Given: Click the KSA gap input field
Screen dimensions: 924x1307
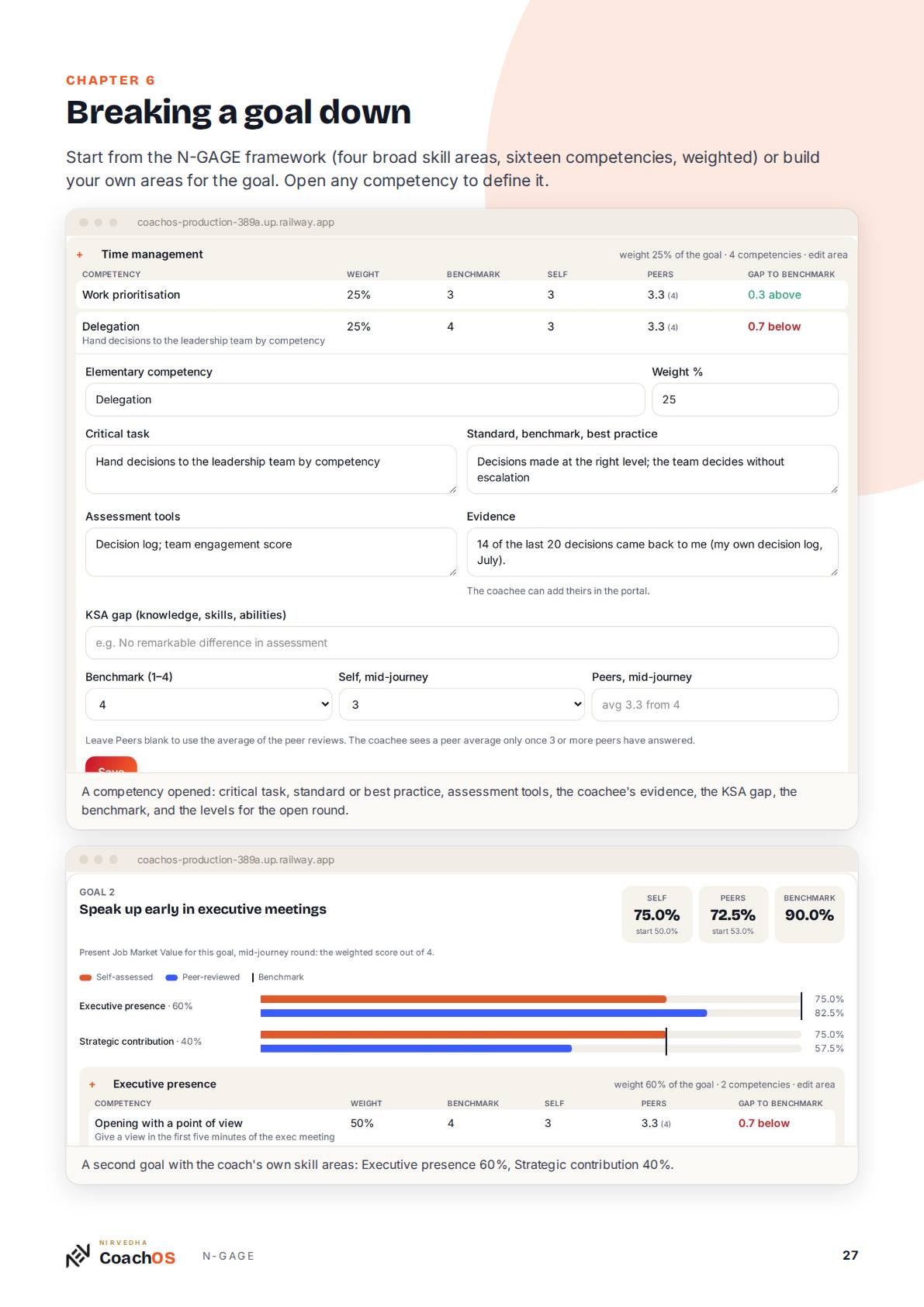Looking at the screenshot, I should (462, 643).
